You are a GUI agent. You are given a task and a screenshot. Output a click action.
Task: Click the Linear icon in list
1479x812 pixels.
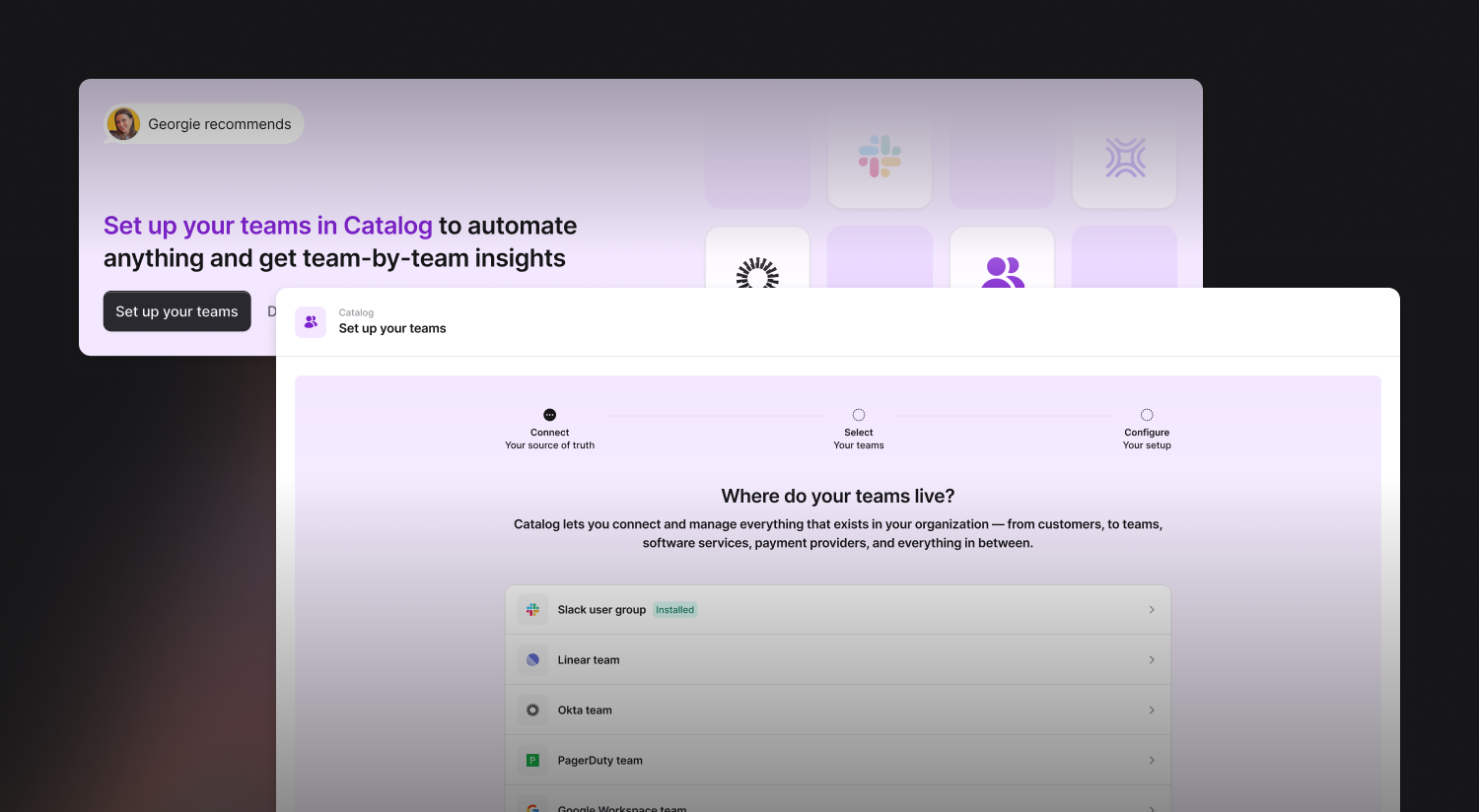point(532,660)
